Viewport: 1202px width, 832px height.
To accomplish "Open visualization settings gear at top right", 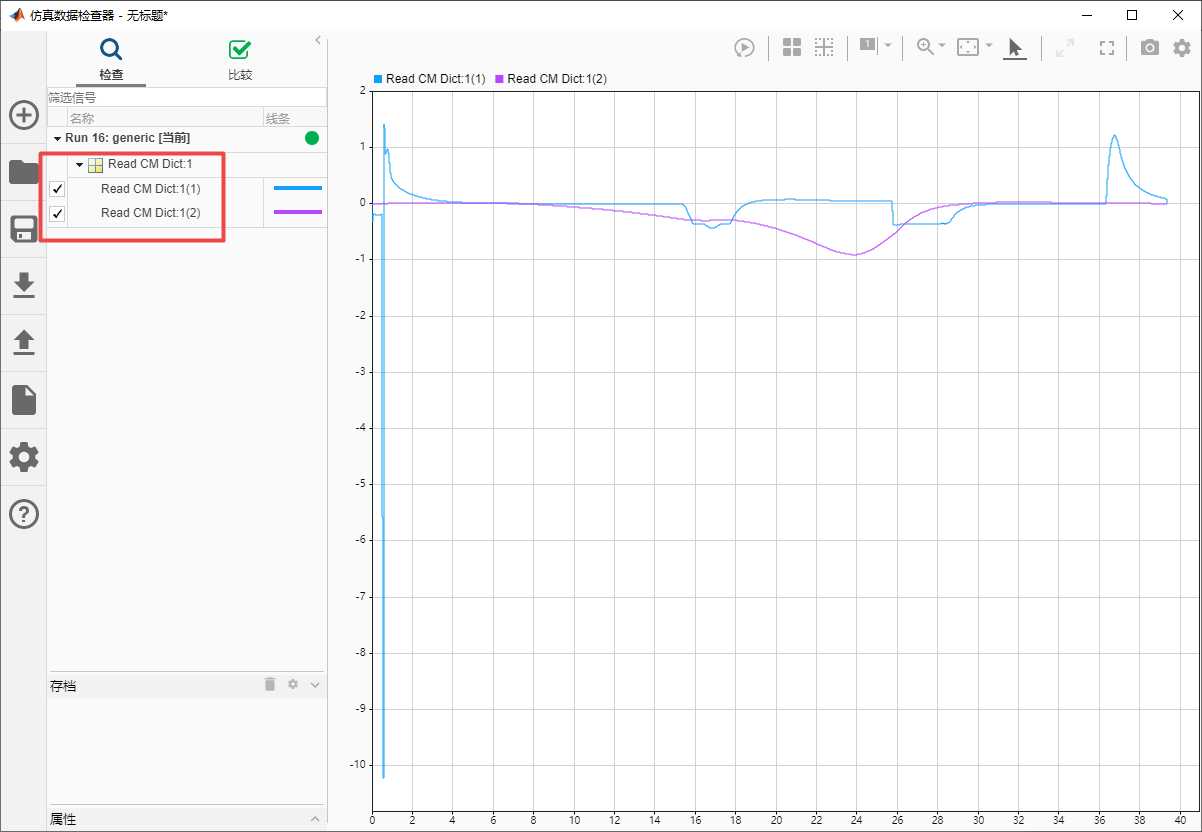I will point(1182,47).
